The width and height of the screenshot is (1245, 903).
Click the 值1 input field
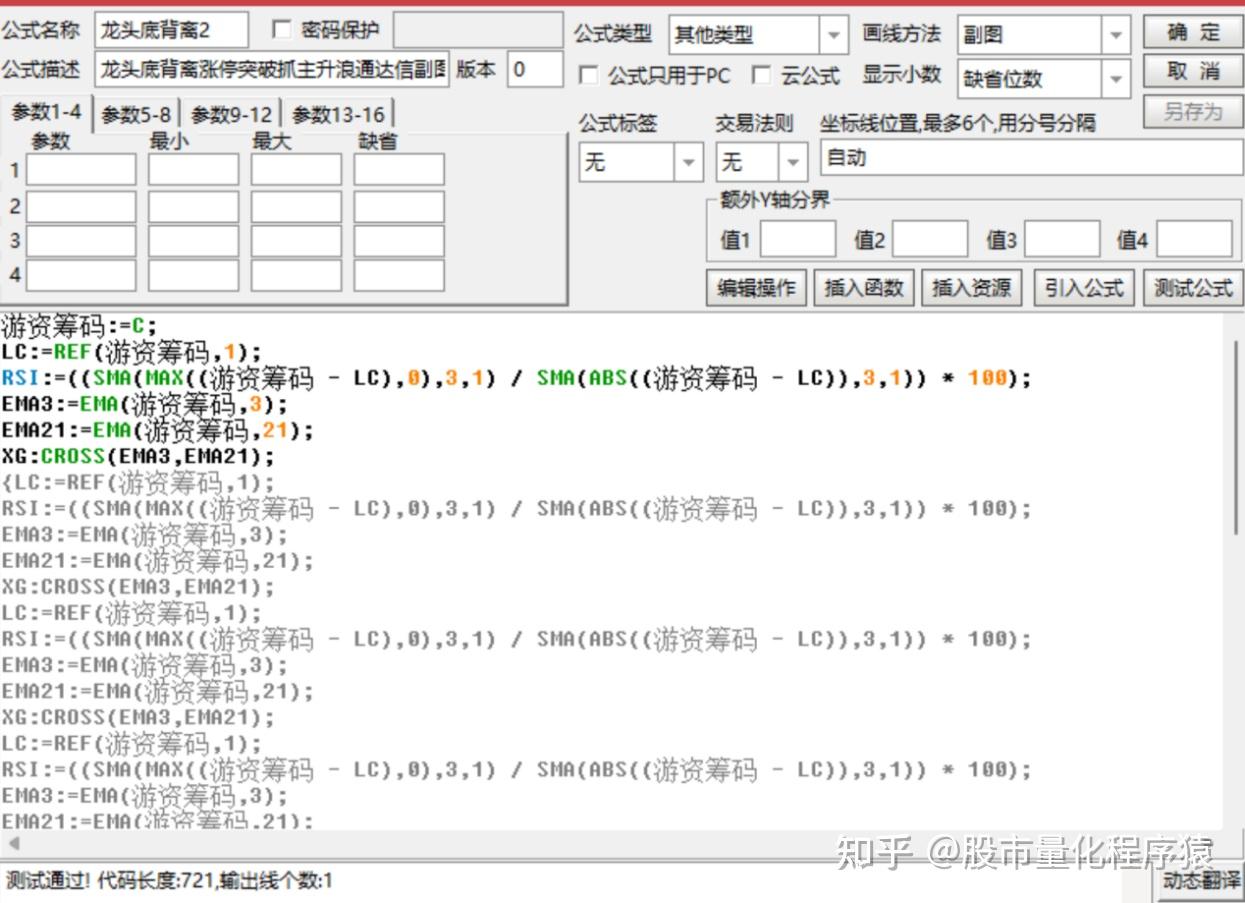tap(798, 240)
